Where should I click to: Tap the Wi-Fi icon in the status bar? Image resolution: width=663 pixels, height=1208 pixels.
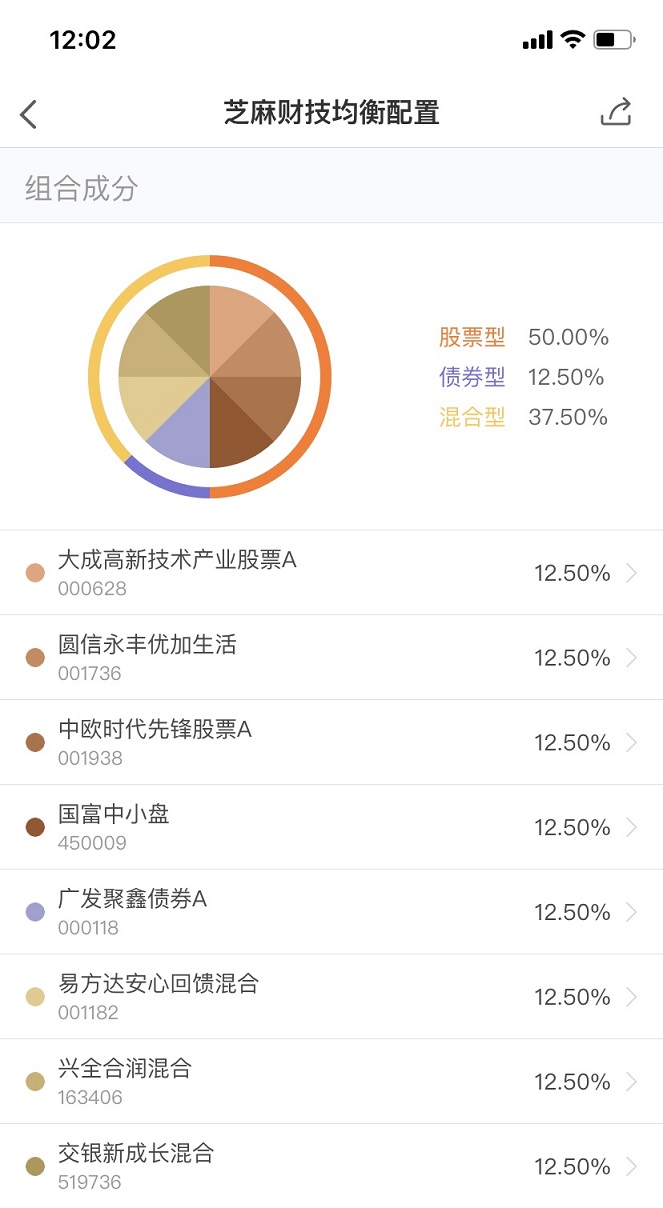pos(572,38)
